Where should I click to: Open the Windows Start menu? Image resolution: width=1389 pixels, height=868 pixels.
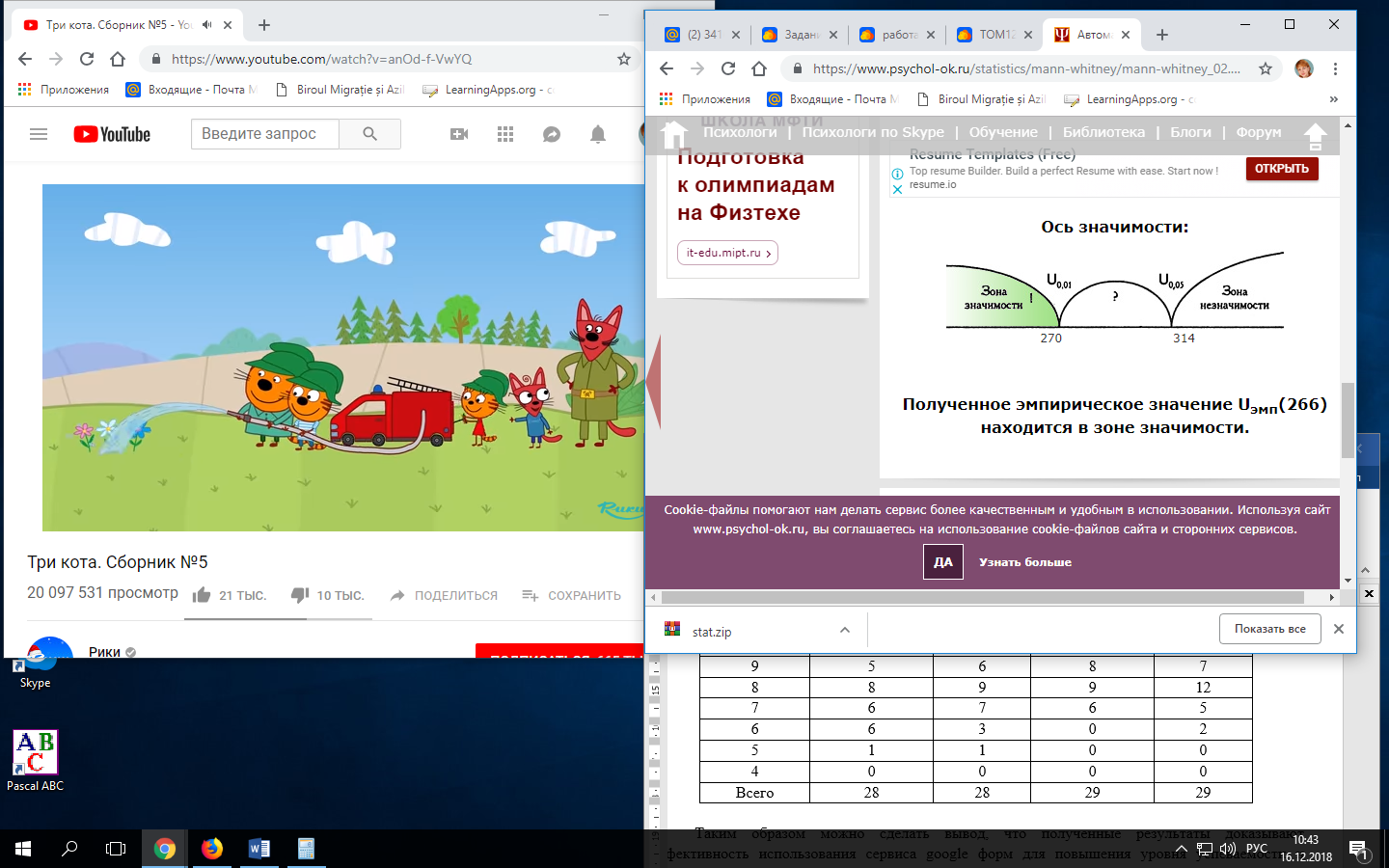[23, 849]
